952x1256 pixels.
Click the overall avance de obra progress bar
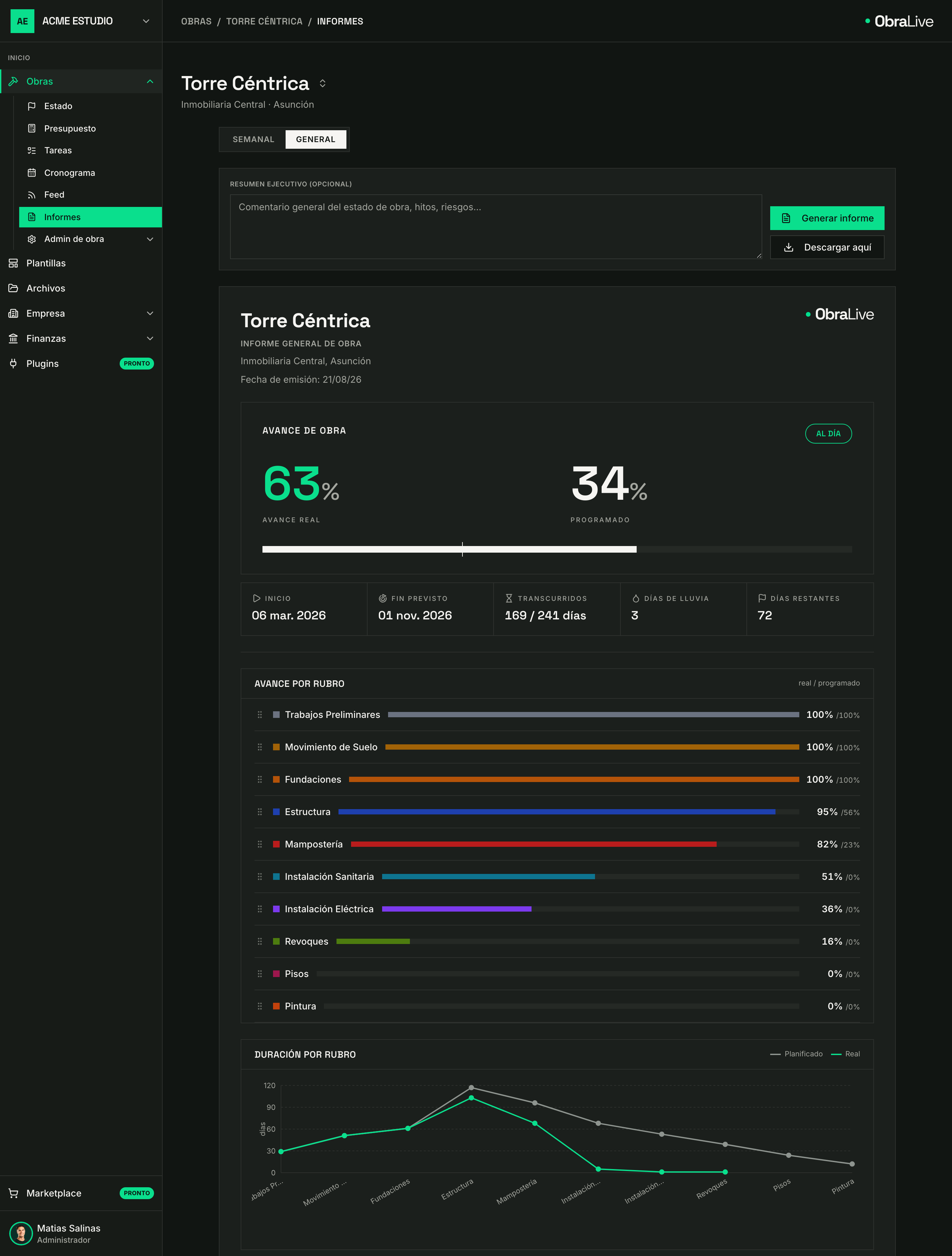[x=557, y=549]
